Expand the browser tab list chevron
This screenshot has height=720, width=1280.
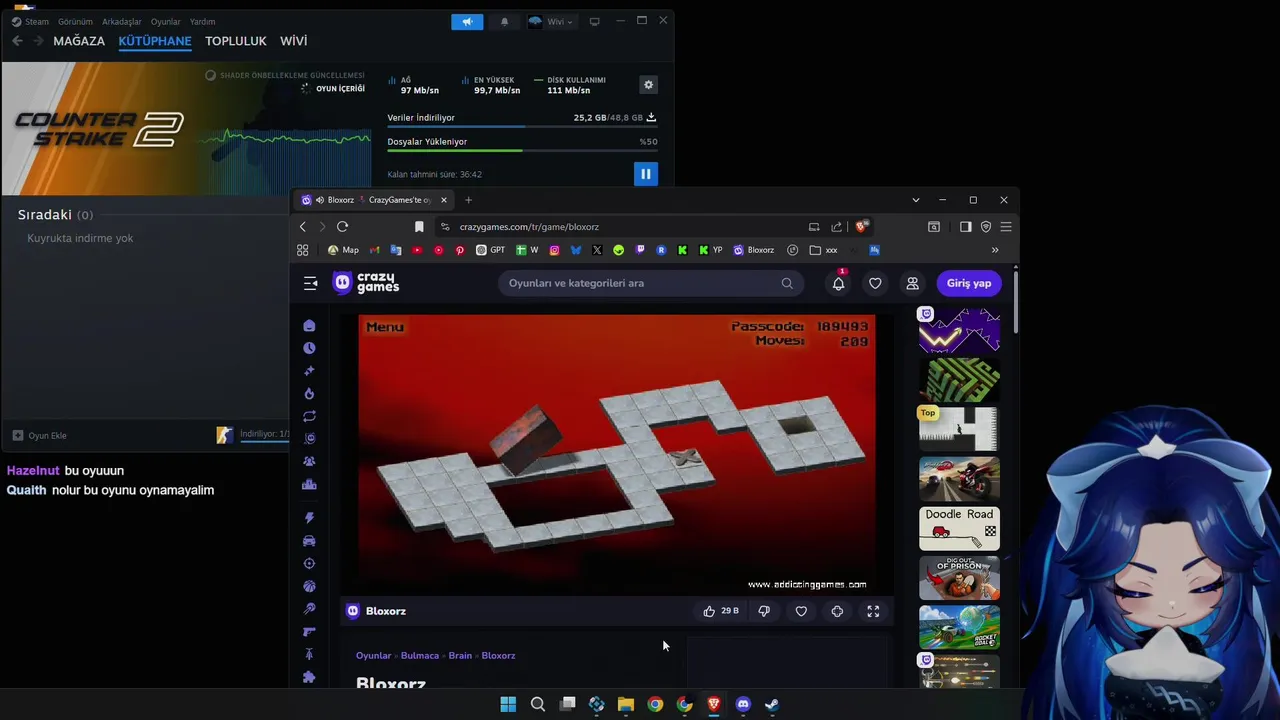pyautogui.click(x=915, y=200)
